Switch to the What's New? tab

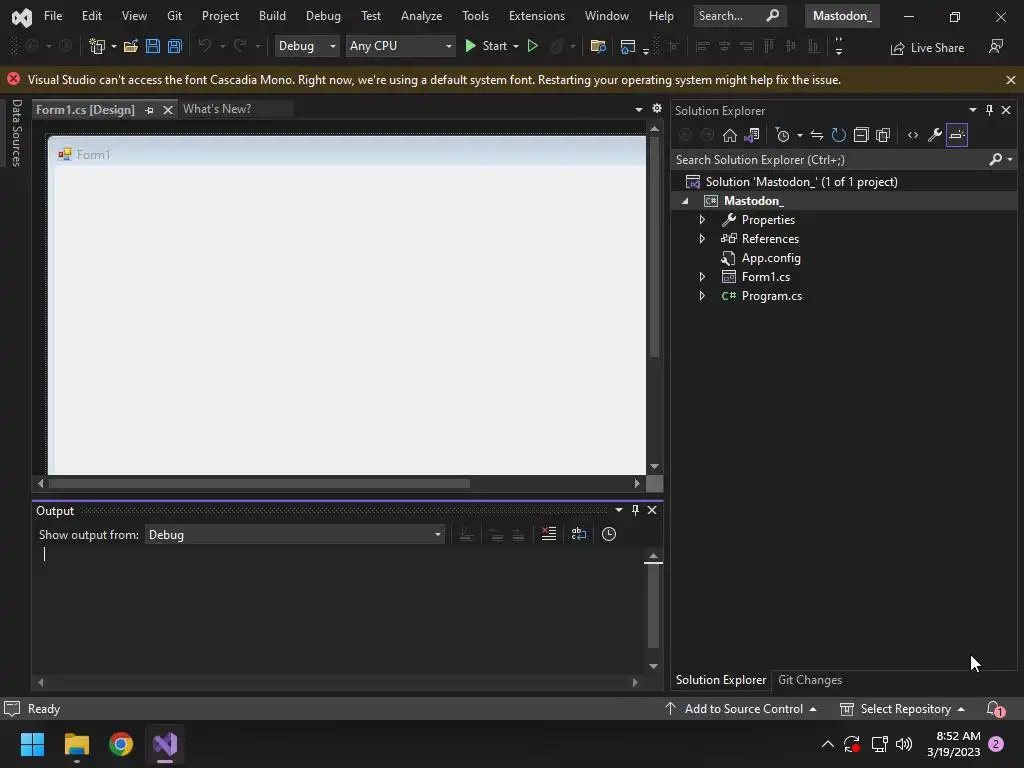[x=217, y=109]
